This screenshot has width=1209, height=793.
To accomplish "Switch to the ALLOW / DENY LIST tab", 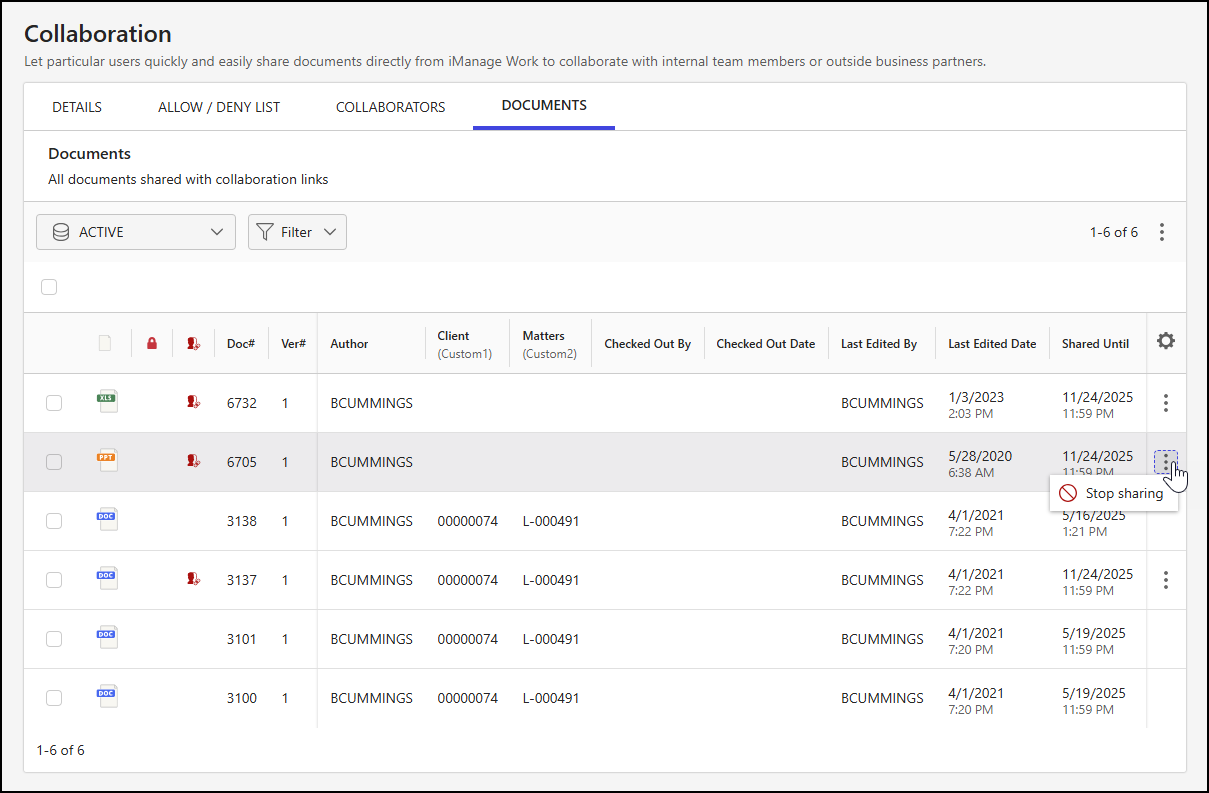I will [218, 106].
